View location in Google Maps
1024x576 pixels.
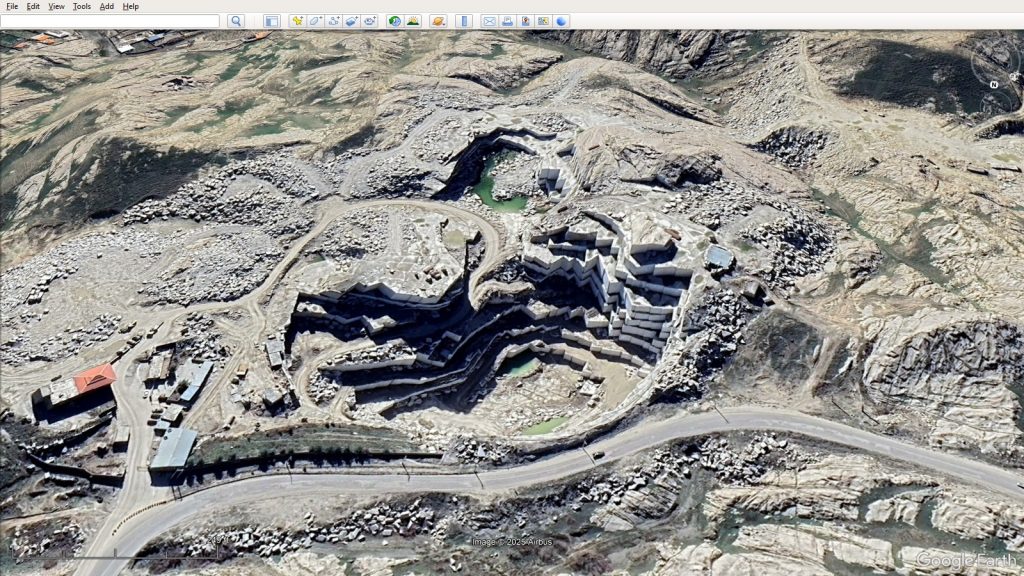[543, 21]
